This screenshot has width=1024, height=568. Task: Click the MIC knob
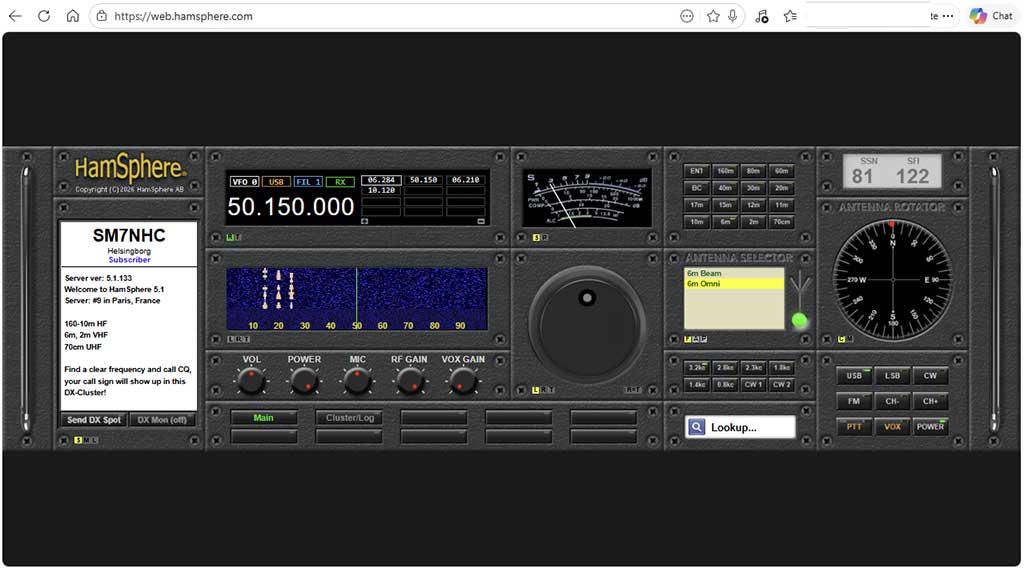357,381
